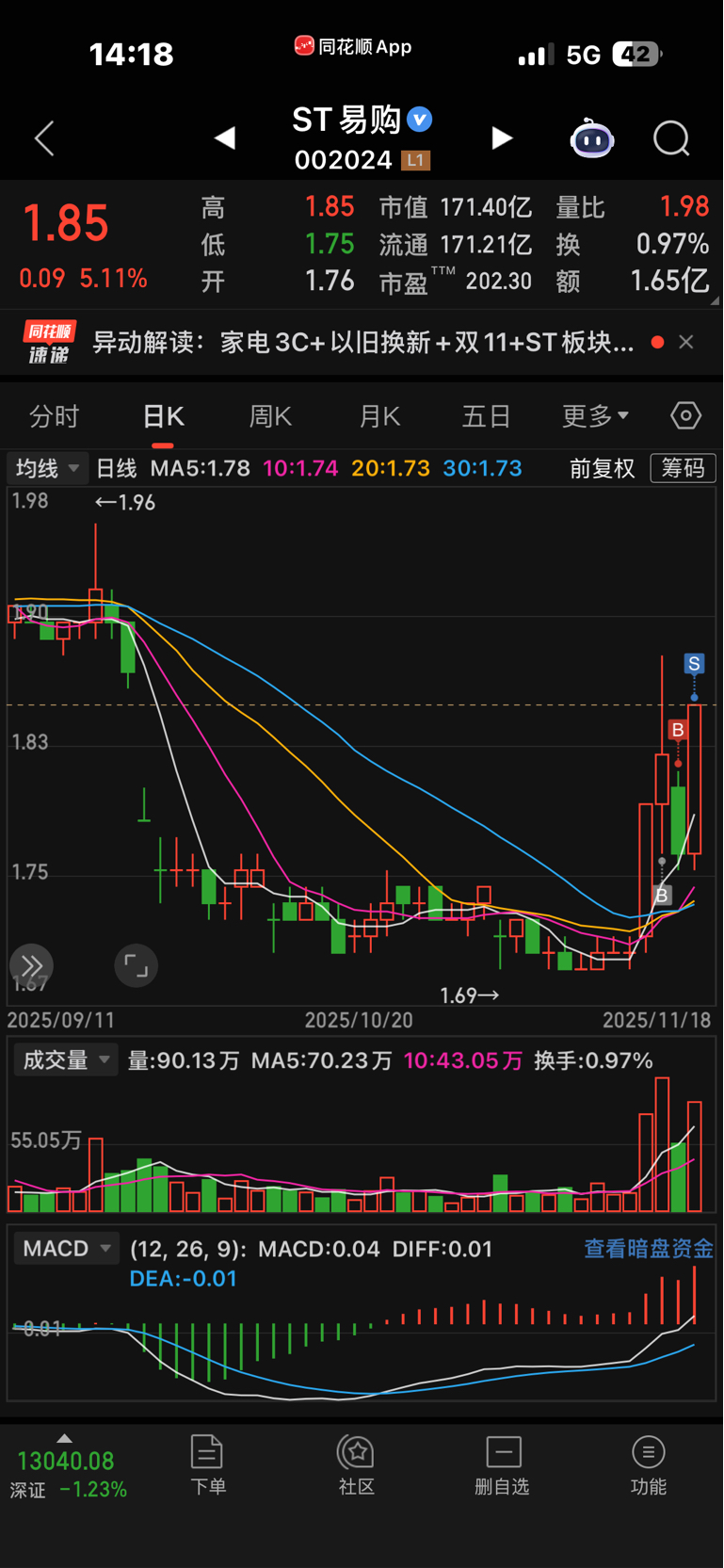Switch to the 月K tab
724x1568 pixels.
coord(379,416)
